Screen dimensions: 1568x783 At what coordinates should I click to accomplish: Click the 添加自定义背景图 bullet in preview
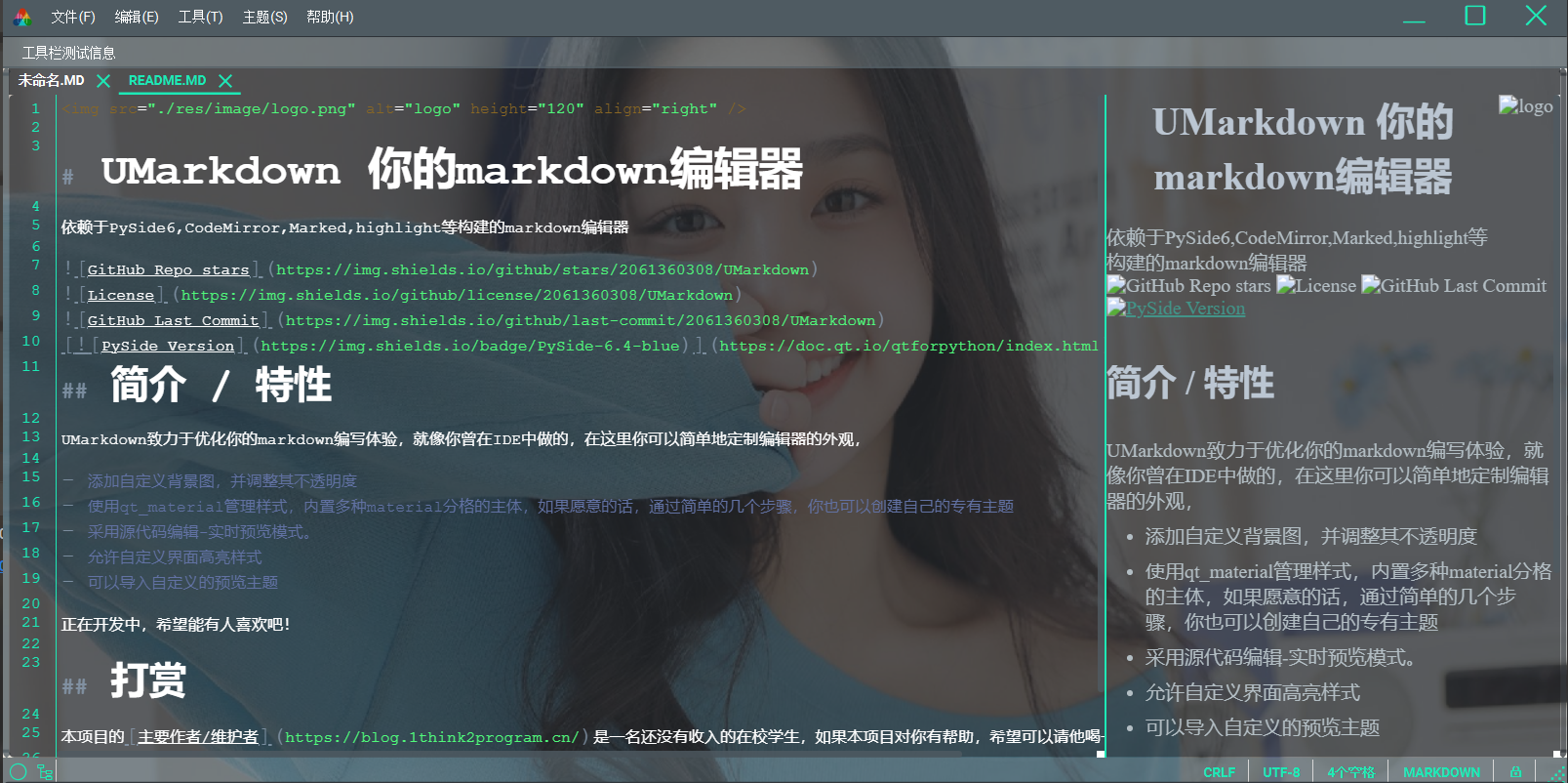pos(1310,536)
